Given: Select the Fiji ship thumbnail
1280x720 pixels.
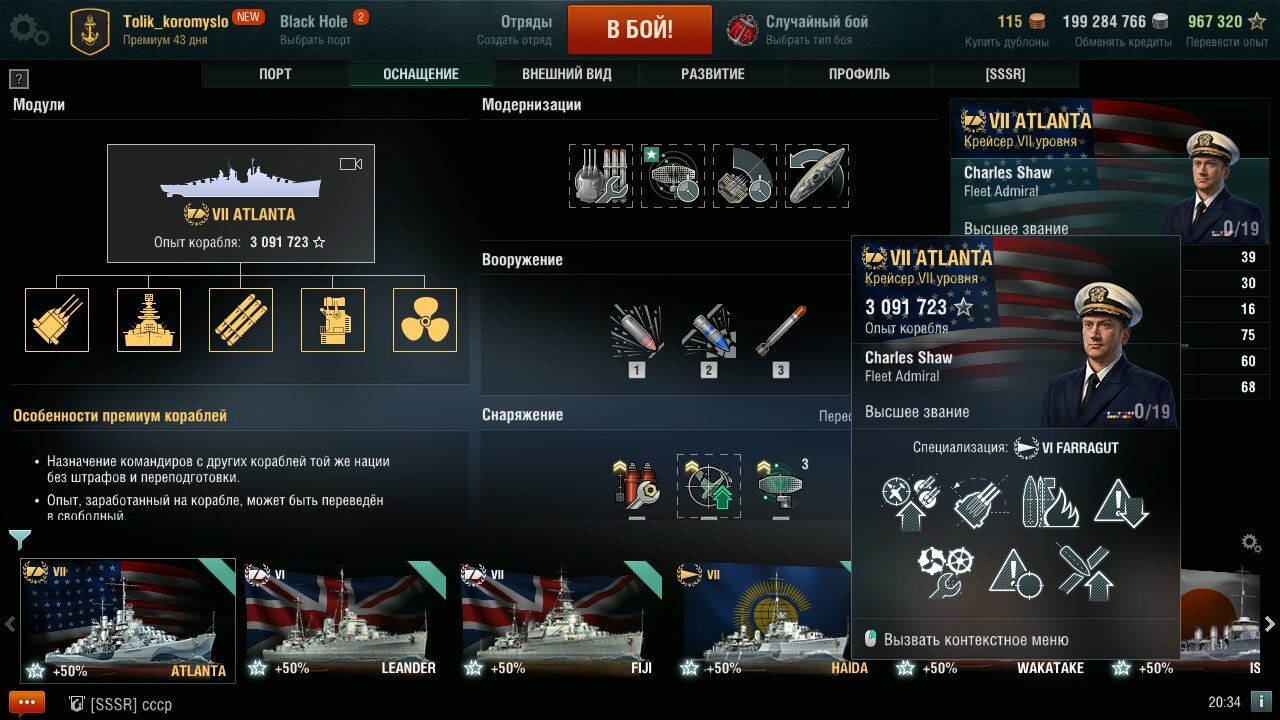Looking at the screenshot, I should pyautogui.click(x=561, y=620).
